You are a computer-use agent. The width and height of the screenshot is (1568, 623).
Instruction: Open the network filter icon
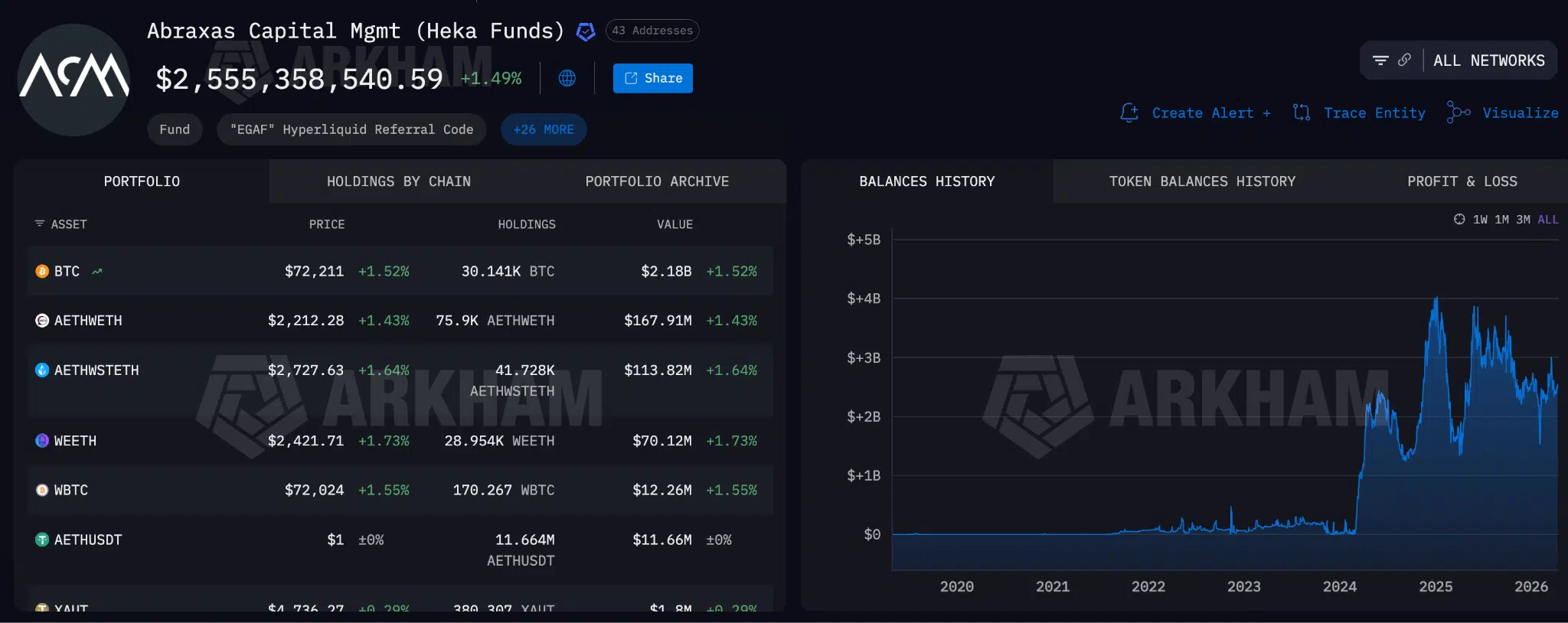[1380, 60]
